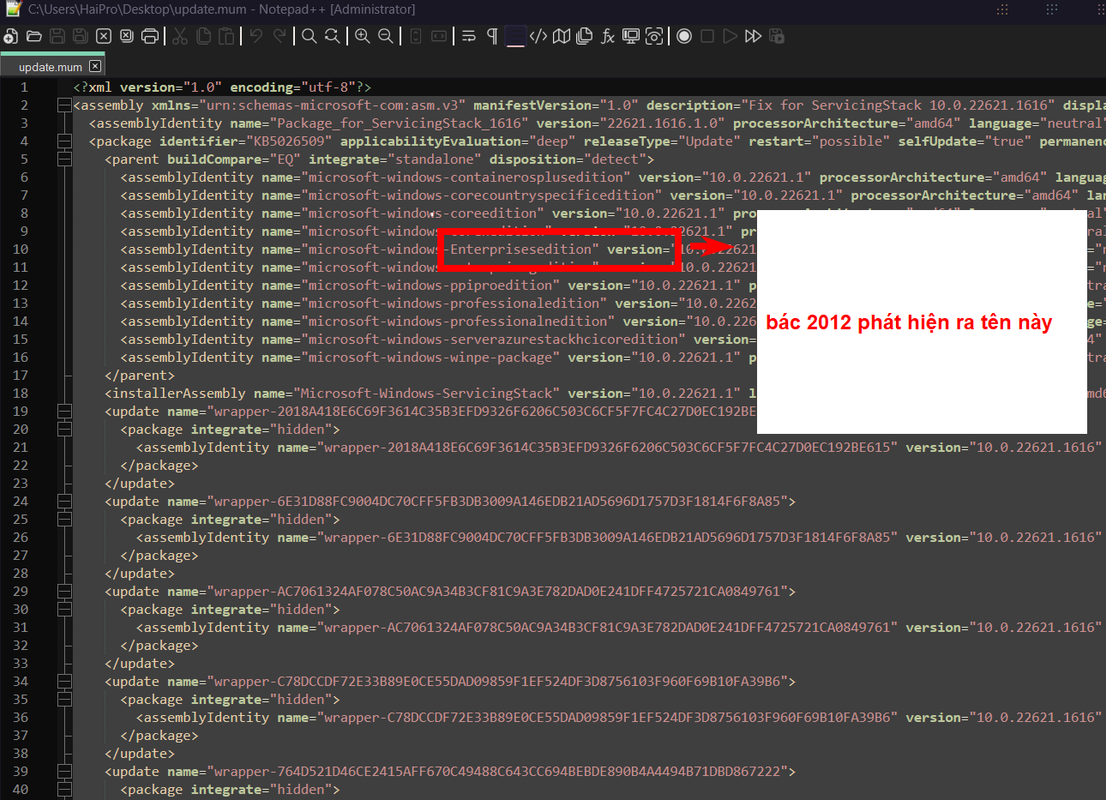The image size is (1106, 800).
Task: Run macro multiple times fast-forward icon
Action: click(x=753, y=37)
